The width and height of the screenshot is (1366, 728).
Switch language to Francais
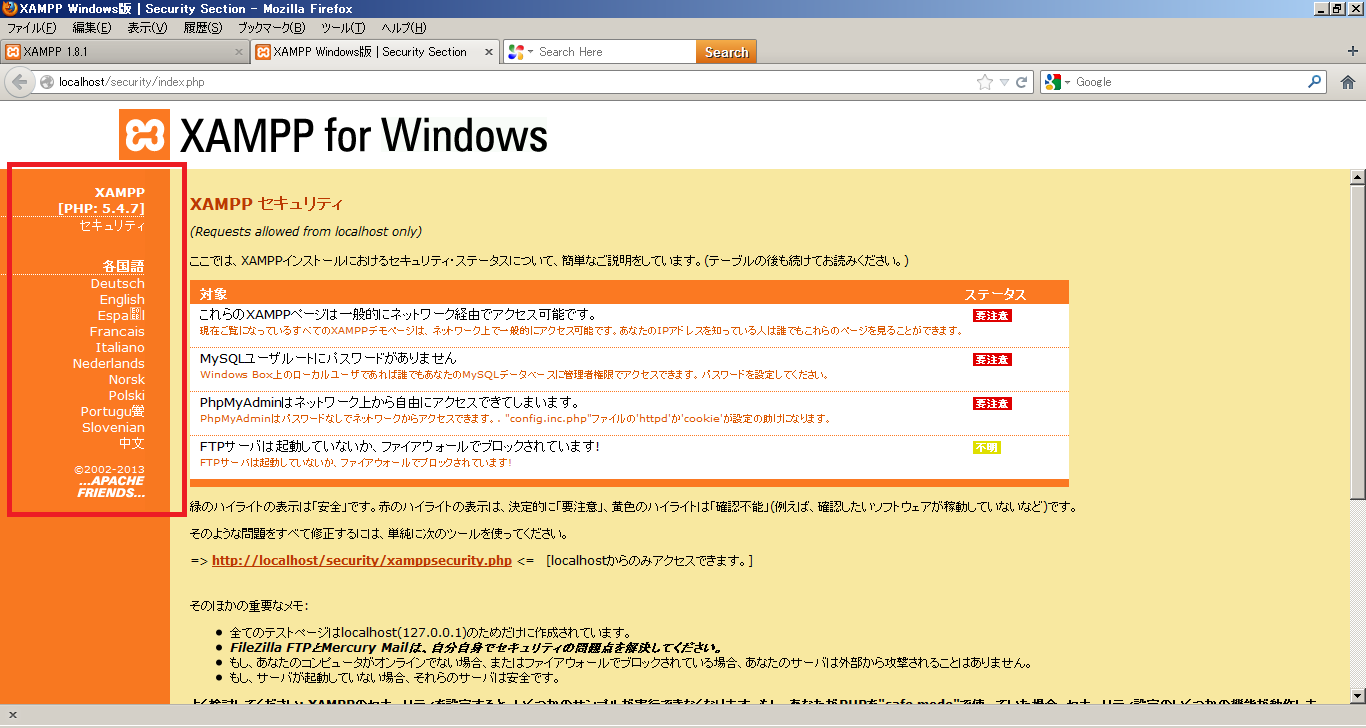coord(117,331)
